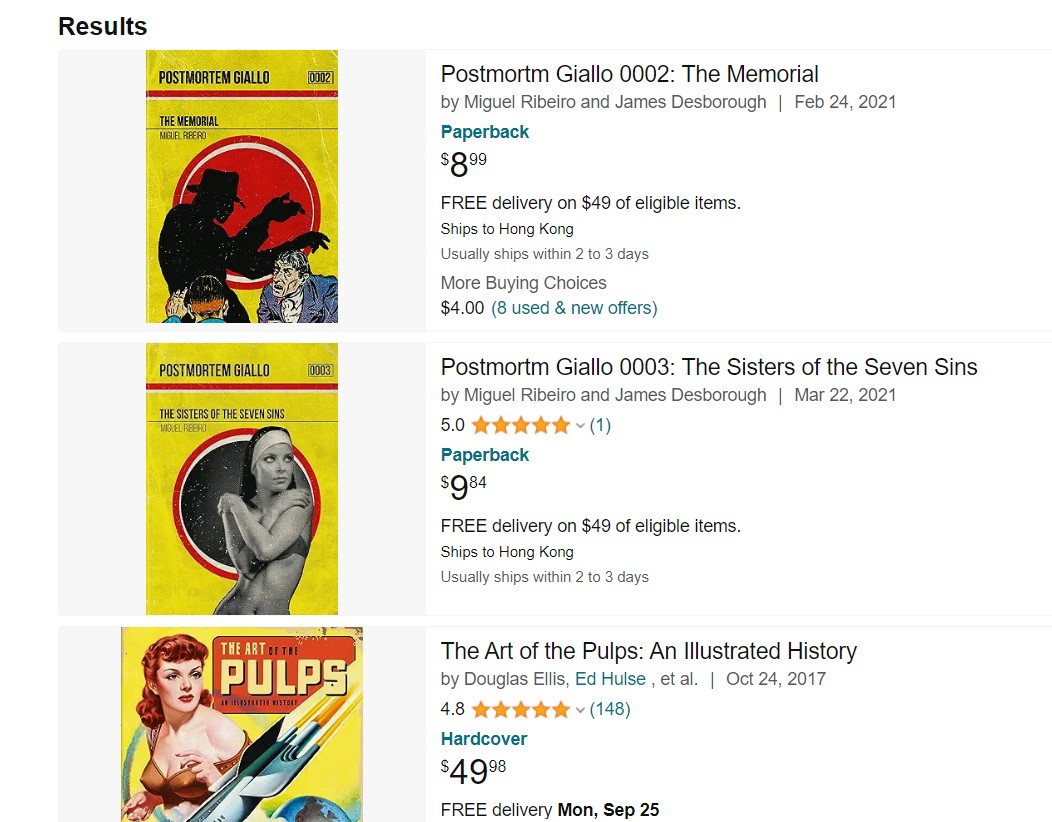View 8 used & new offers
Image resolution: width=1052 pixels, height=822 pixels.
[574, 308]
